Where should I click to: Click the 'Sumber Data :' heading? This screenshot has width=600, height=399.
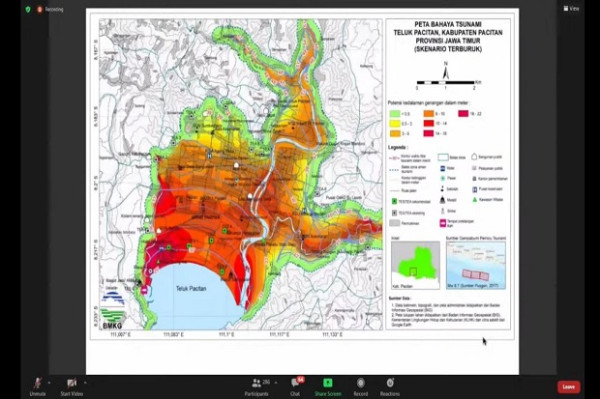coord(399,298)
